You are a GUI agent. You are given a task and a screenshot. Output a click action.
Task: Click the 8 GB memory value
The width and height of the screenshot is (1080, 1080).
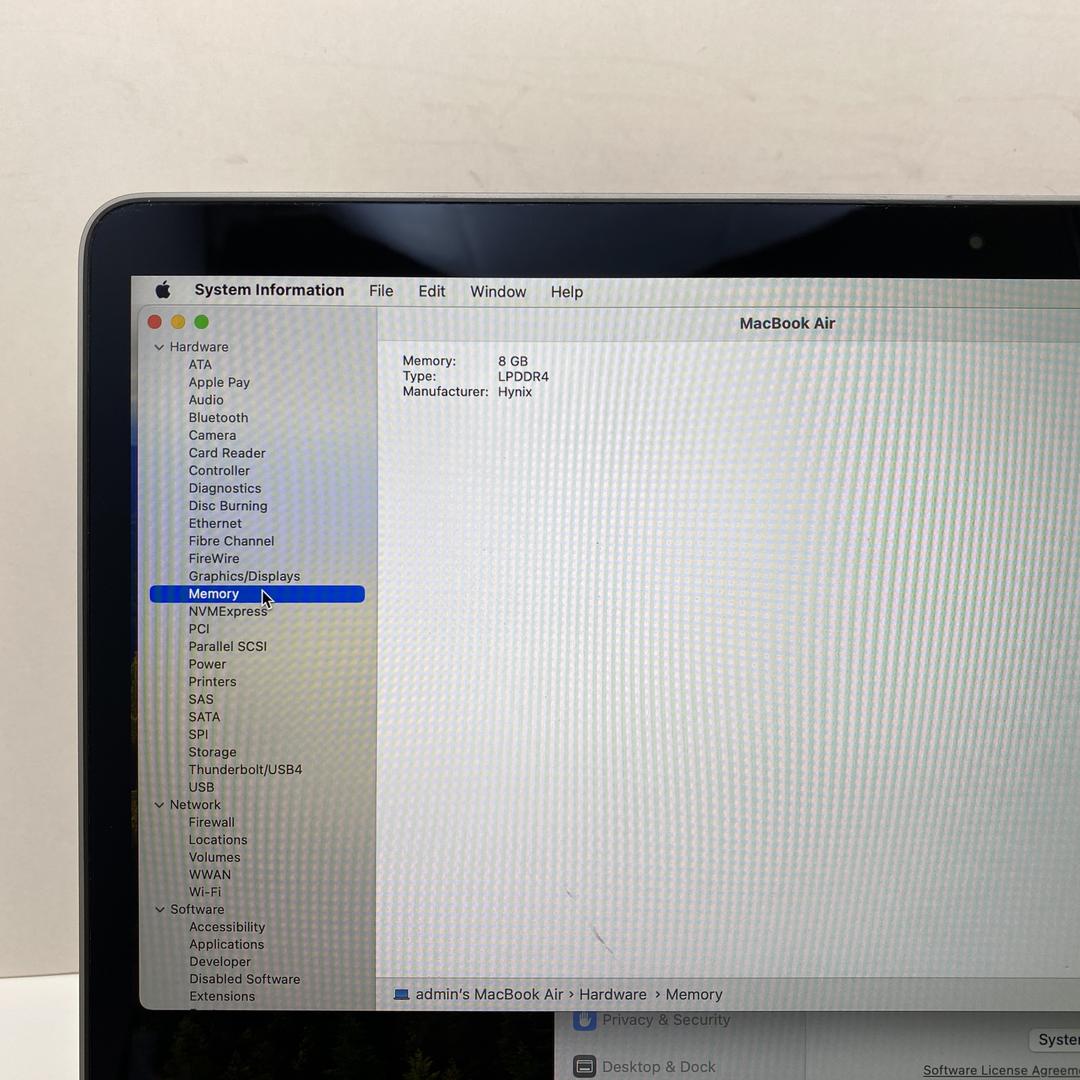(x=513, y=361)
